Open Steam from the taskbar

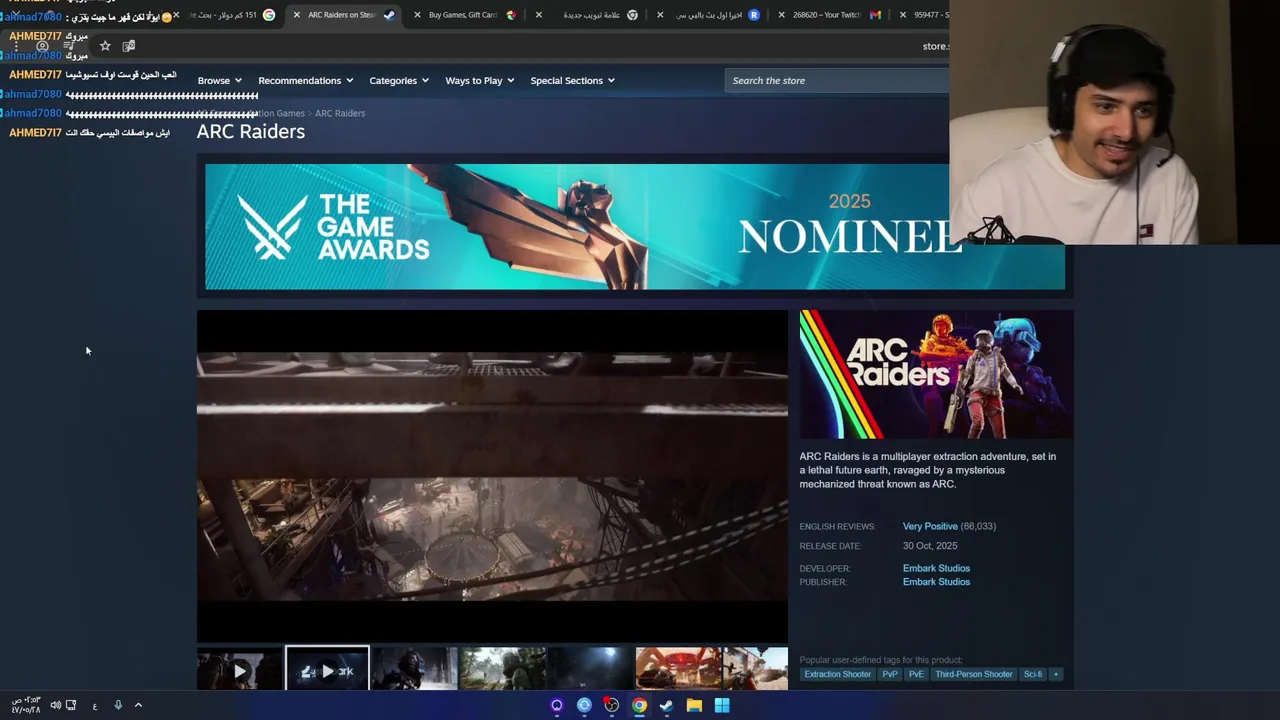pos(666,705)
